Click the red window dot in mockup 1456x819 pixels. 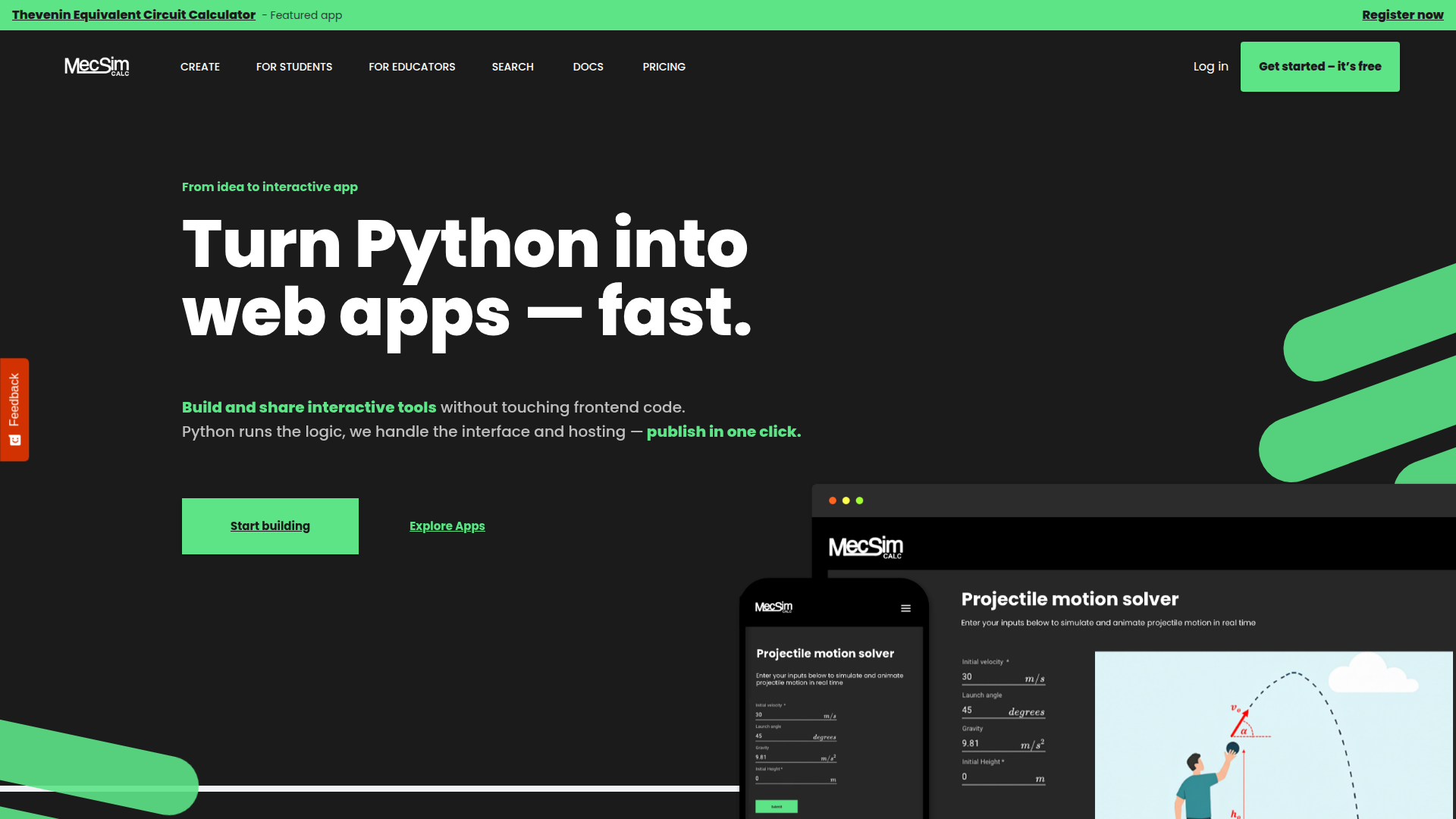pos(833,500)
